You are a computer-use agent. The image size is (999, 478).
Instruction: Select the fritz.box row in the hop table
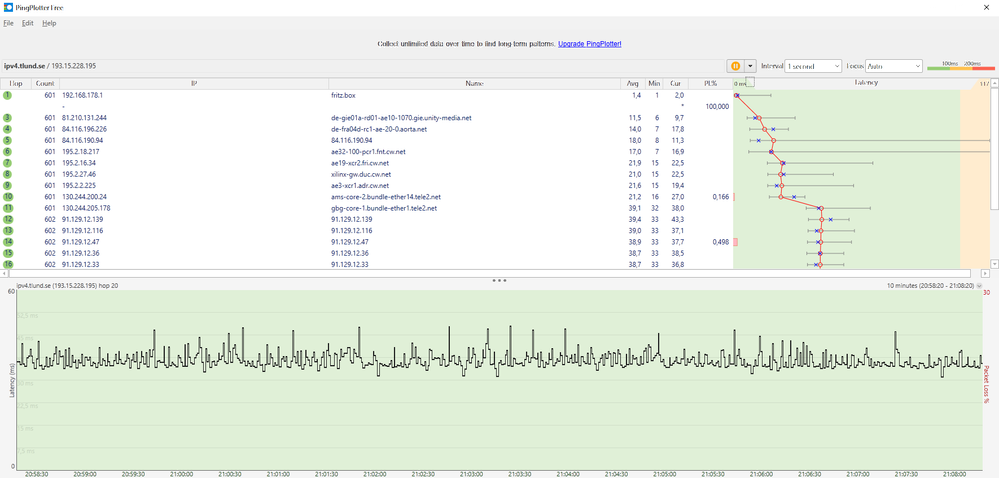pos(344,95)
